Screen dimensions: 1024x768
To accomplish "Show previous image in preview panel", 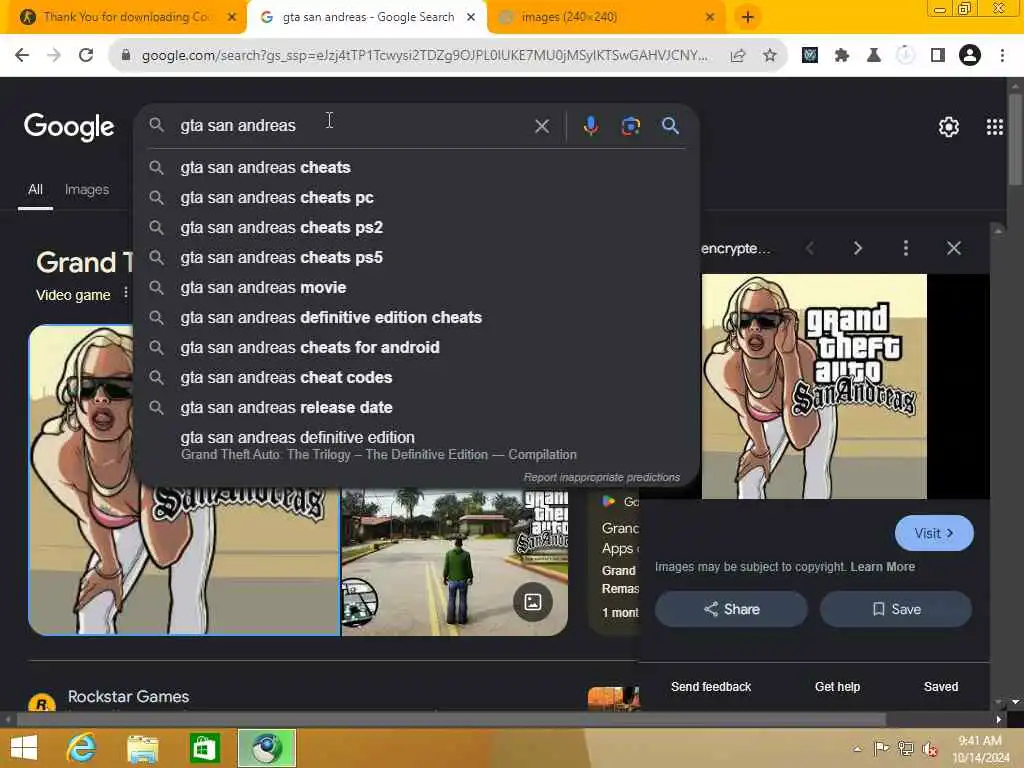I will [x=810, y=248].
